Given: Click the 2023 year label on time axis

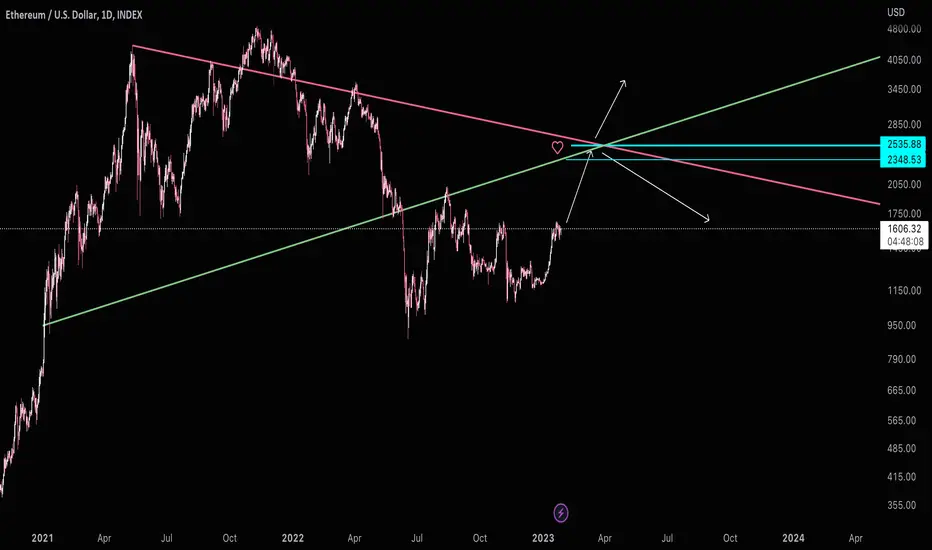Looking at the screenshot, I should tap(543, 538).
